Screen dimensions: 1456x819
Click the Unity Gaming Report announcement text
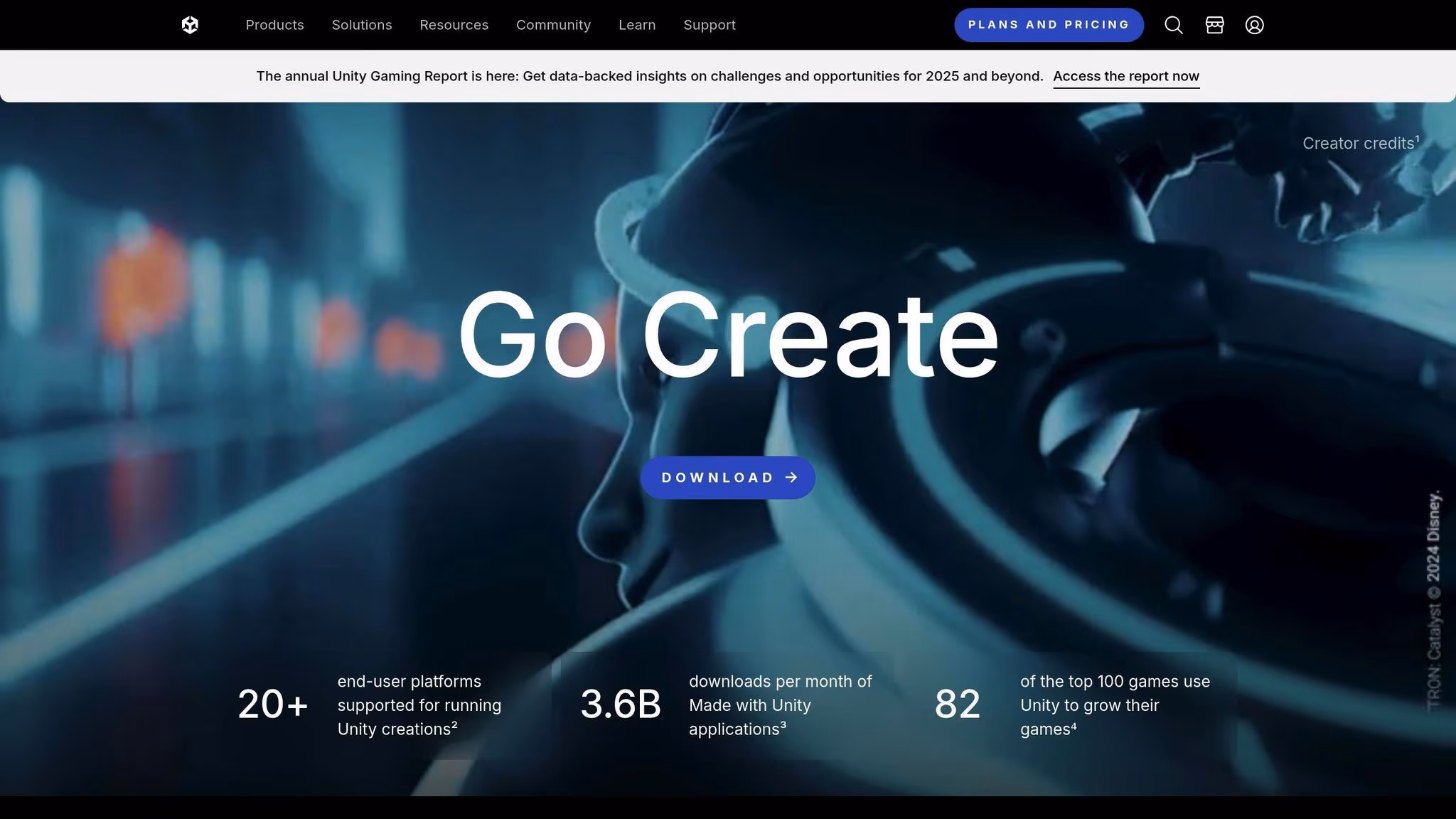[x=650, y=76]
